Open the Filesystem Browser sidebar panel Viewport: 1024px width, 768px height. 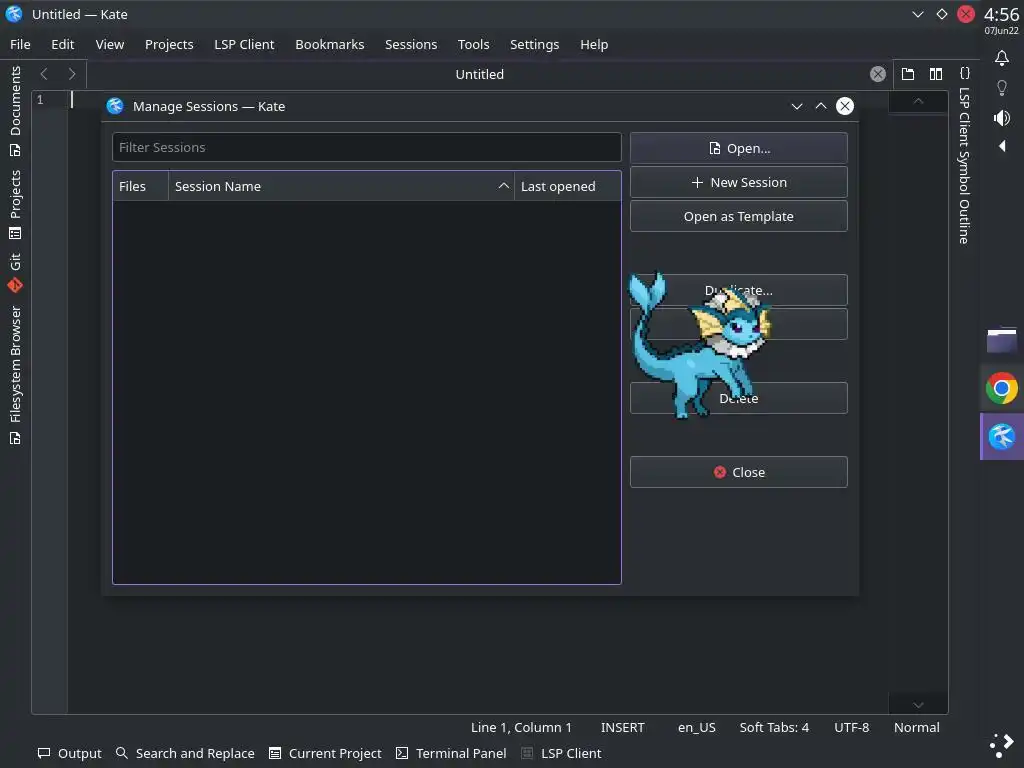coord(15,375)
